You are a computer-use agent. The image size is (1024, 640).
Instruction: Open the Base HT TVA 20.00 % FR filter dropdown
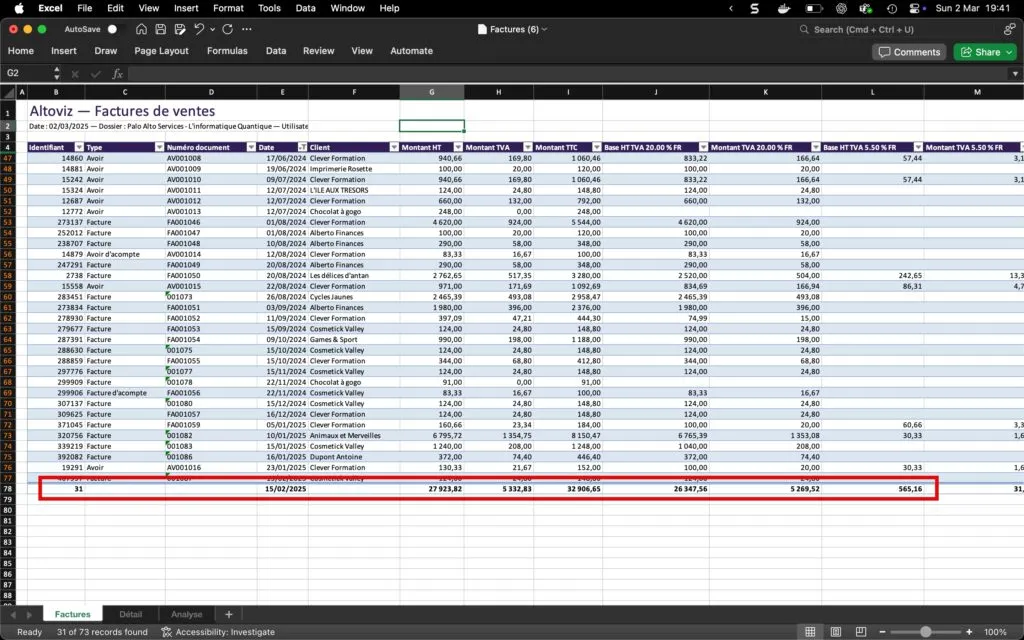click(x=703, y=148)
